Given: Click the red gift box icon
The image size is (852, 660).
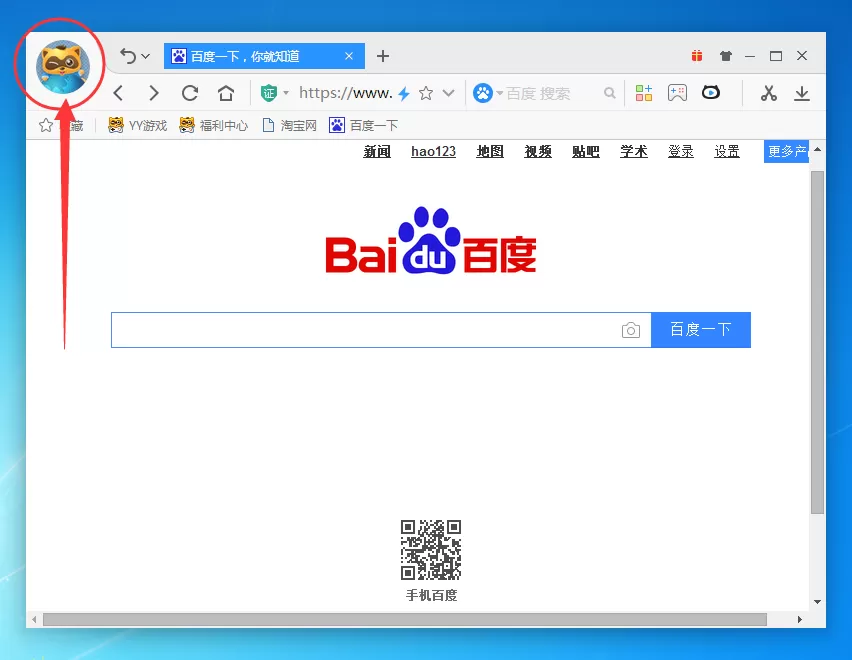Looking at the screenshot, I should (697, 55).
